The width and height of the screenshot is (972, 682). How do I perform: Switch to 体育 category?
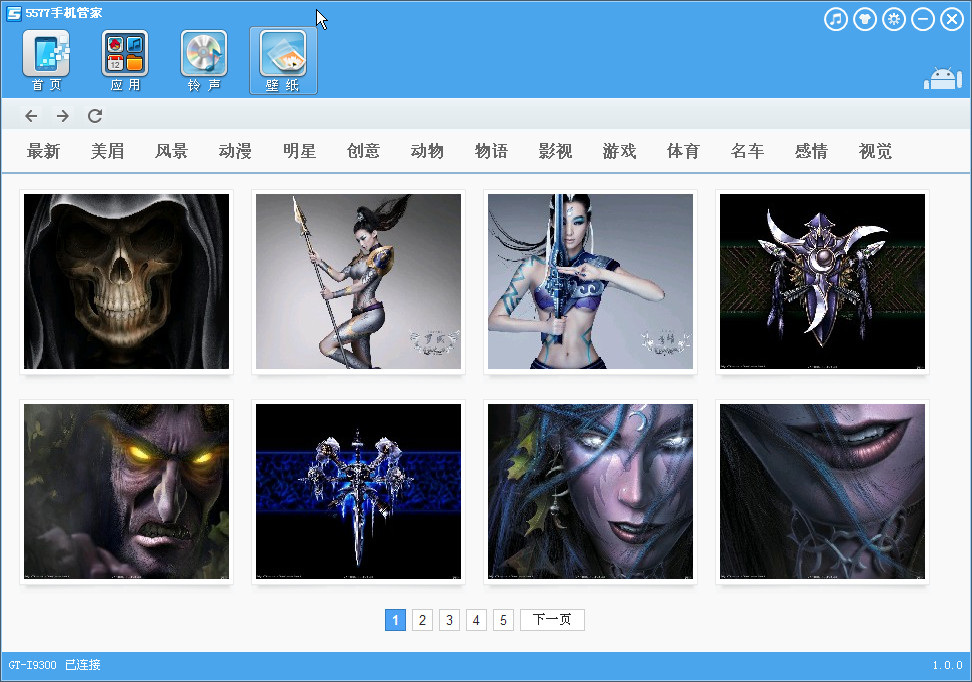(x=683, y=151)
